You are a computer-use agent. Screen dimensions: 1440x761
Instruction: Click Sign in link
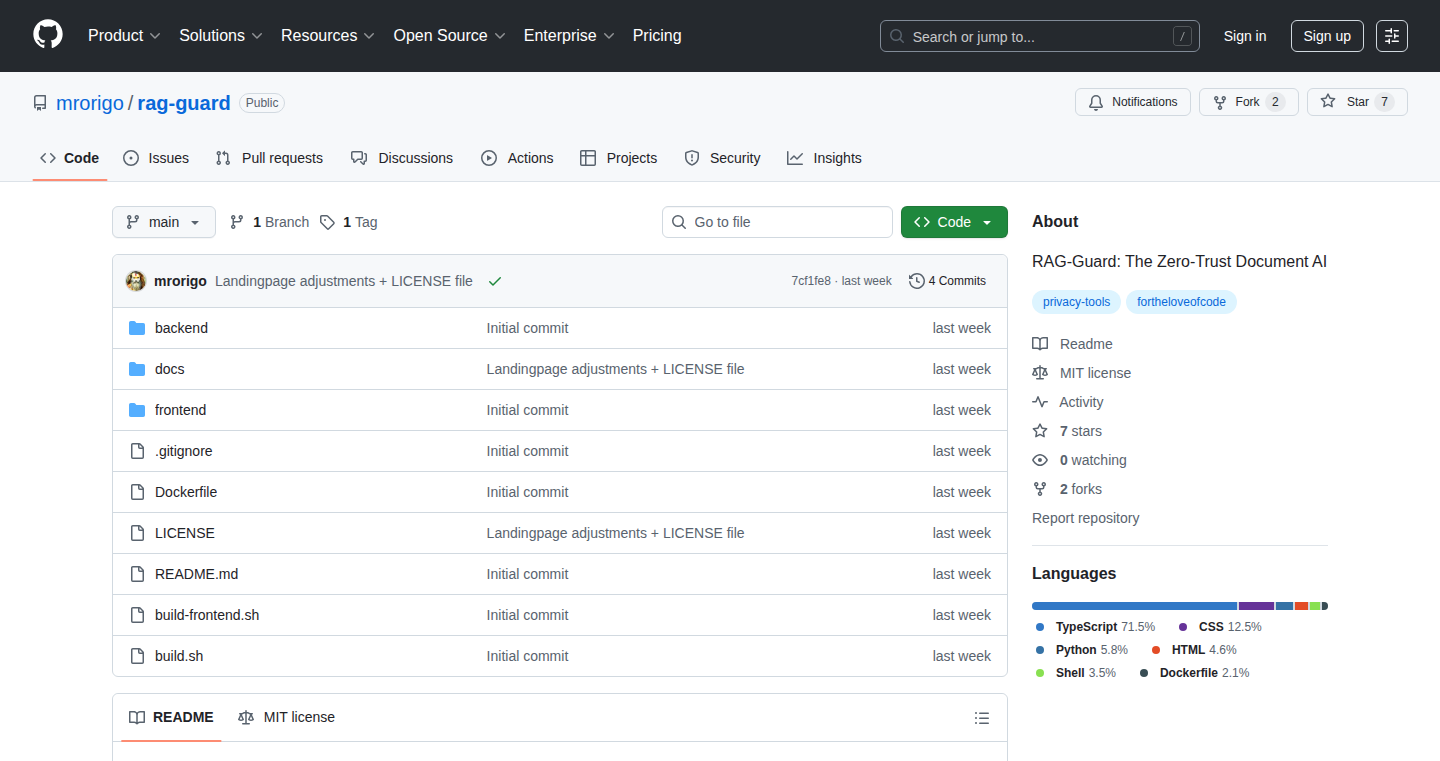pyautogui.click(x=1245, y=36)
